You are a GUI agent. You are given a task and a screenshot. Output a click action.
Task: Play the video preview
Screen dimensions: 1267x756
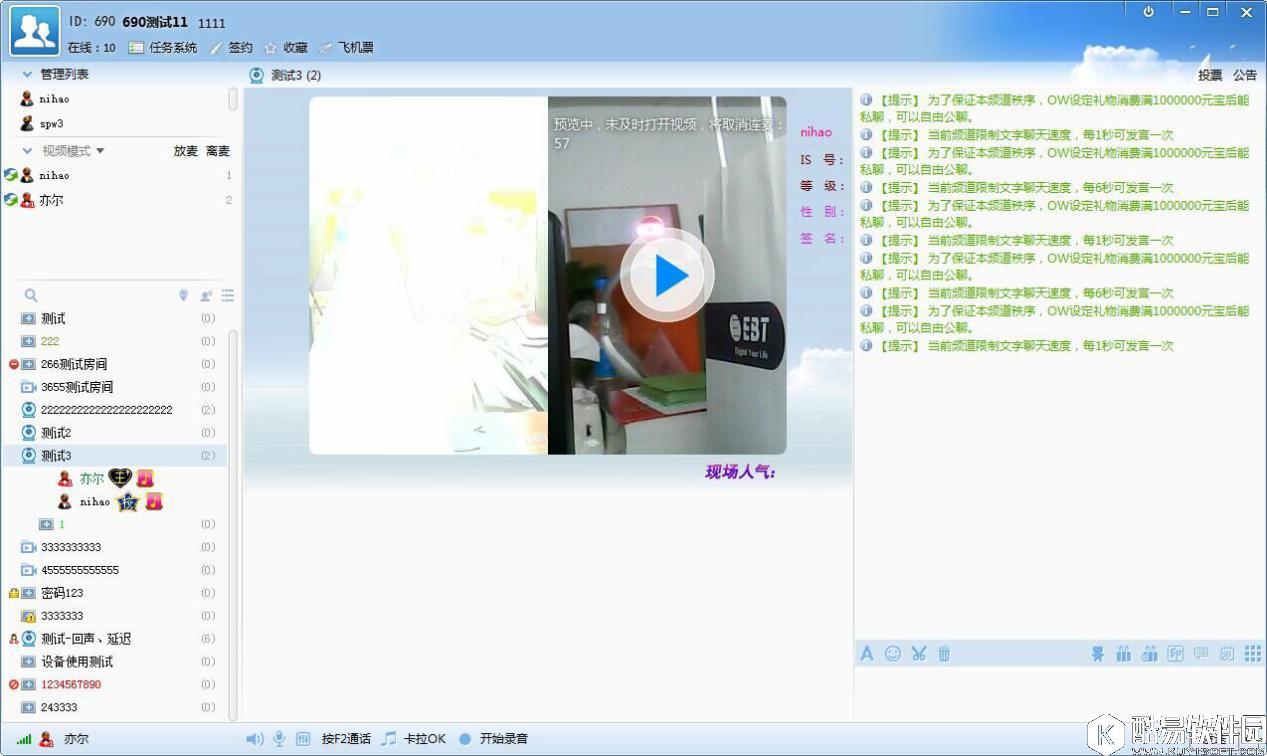tap(666, 275)
